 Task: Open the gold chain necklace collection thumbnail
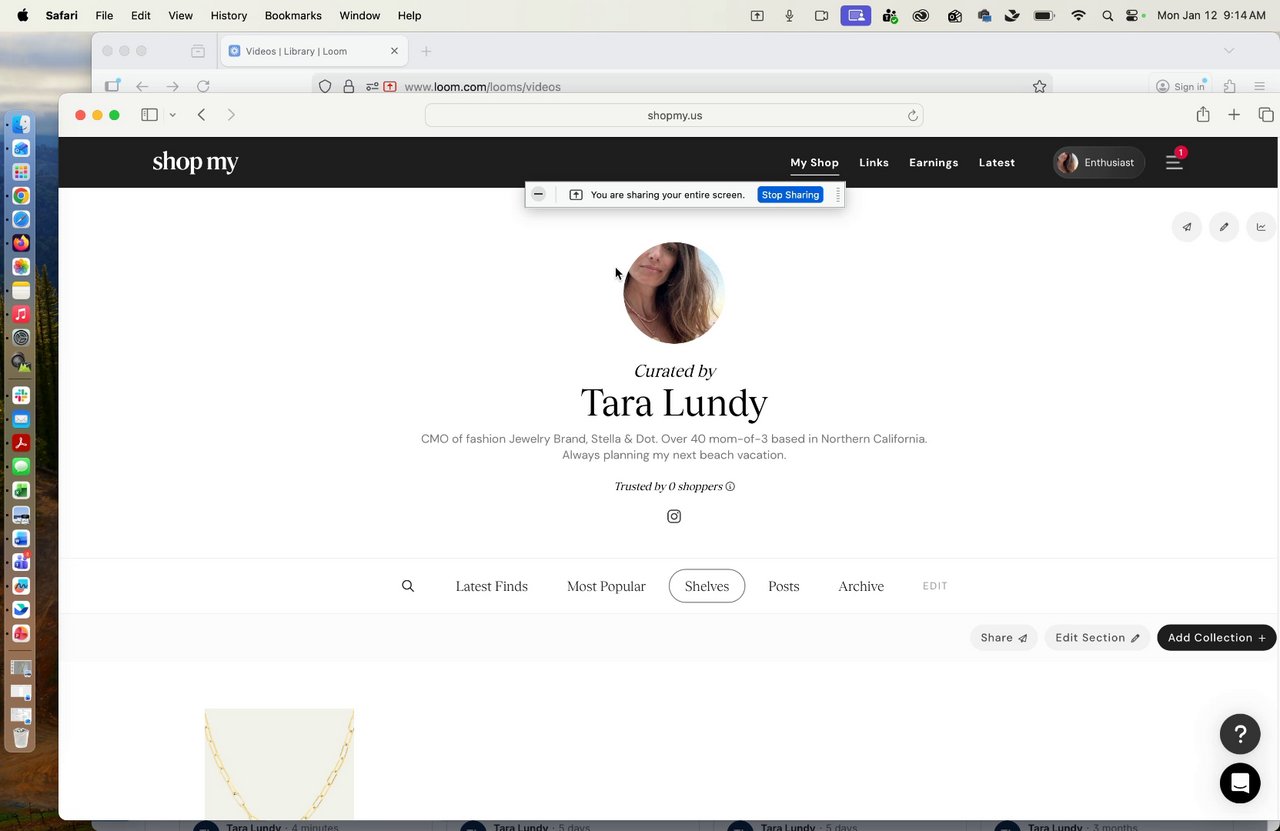coord(279,764)
